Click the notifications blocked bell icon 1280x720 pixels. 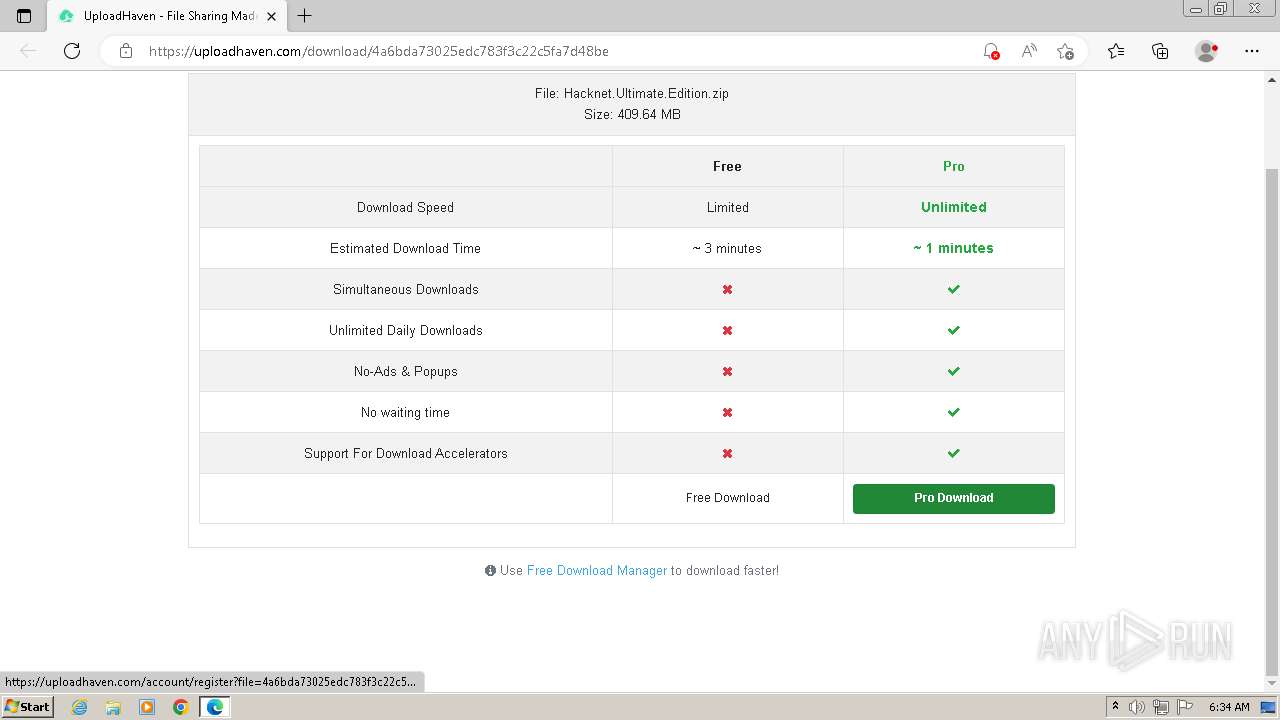(x=991, y=51)
